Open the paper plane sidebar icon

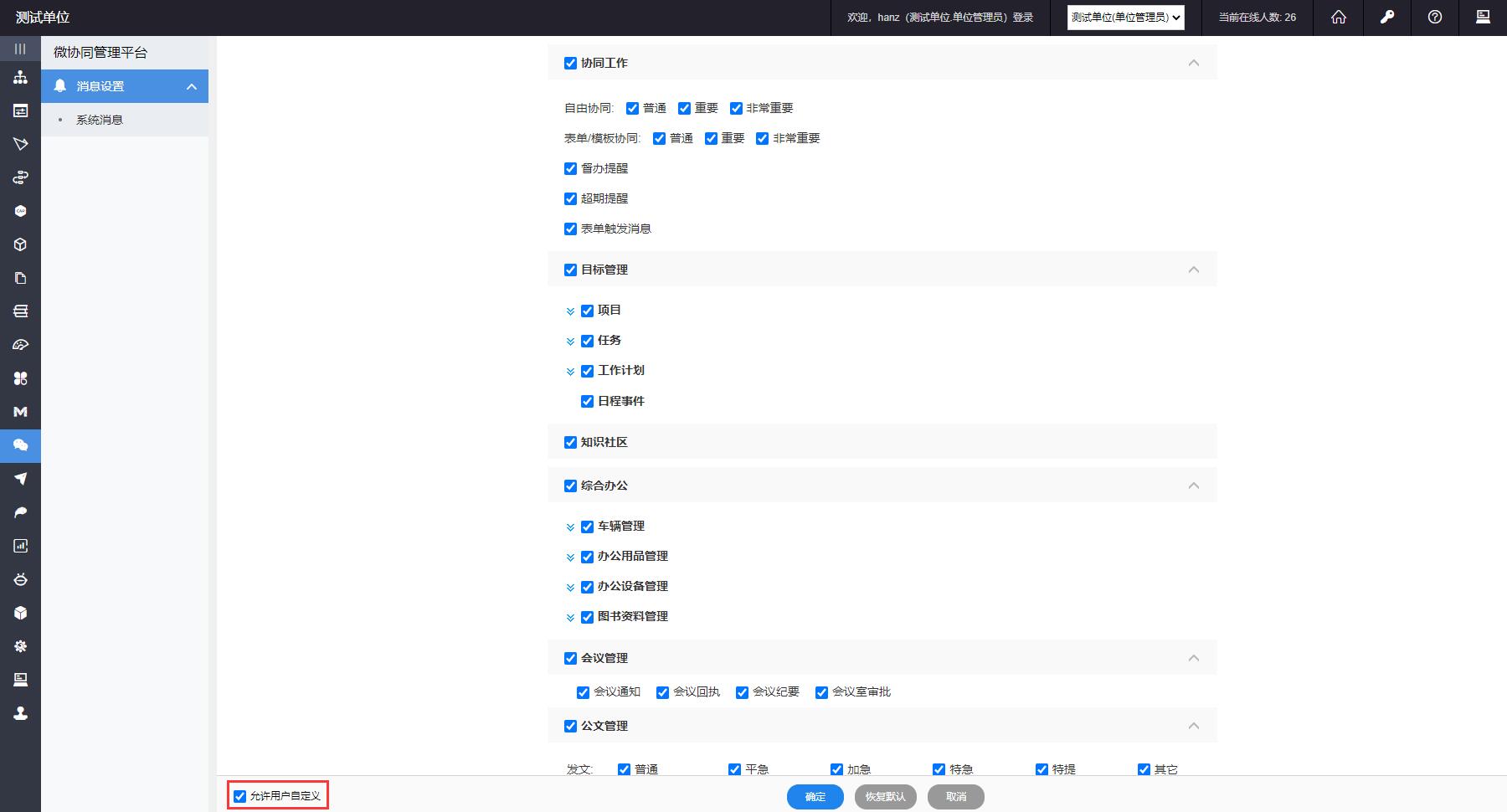coord(20,479)
